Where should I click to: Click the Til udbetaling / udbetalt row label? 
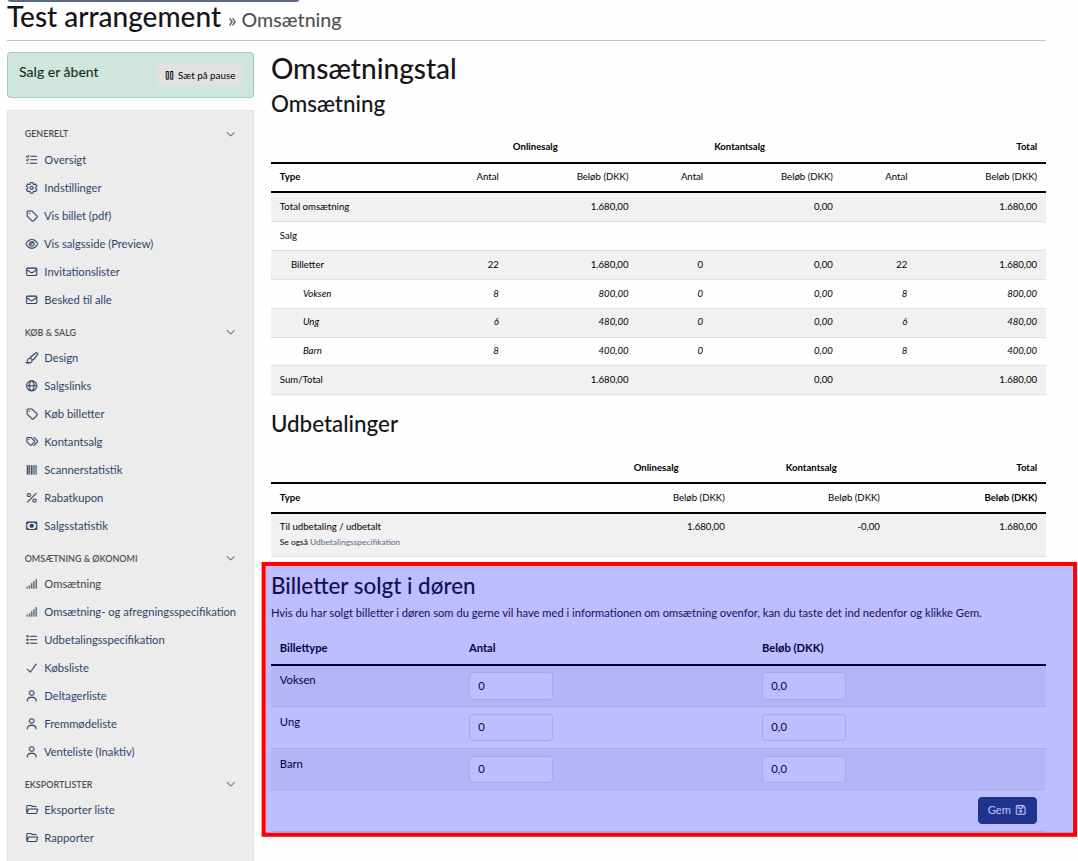330,527
